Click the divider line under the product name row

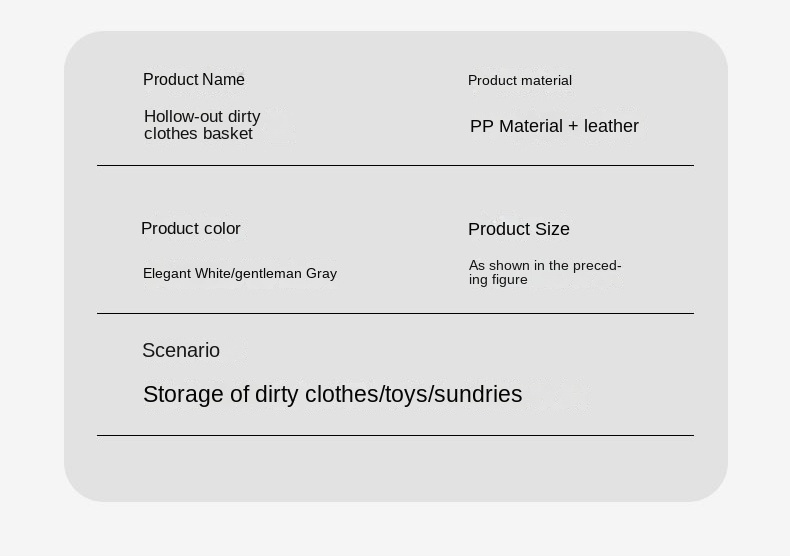click(x=395, y=166)
